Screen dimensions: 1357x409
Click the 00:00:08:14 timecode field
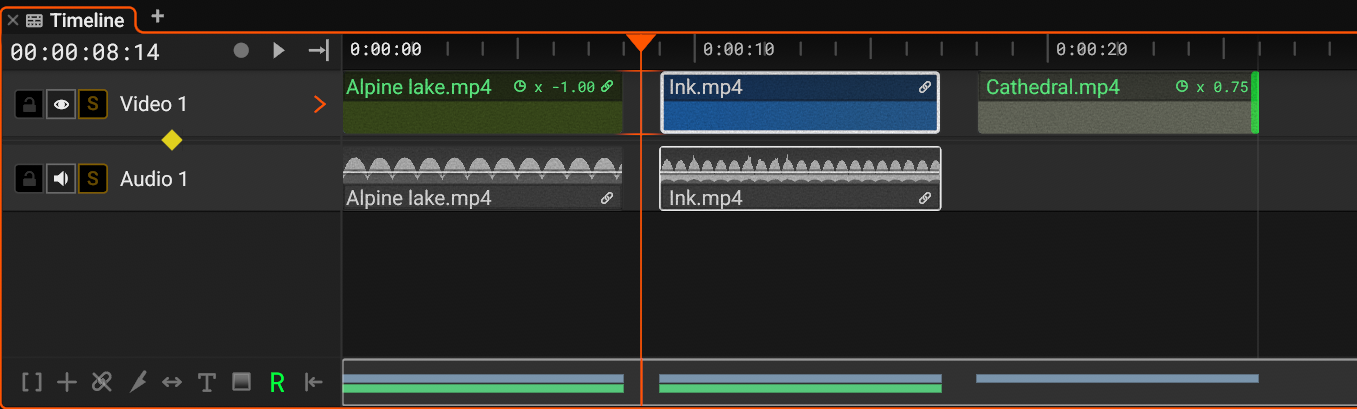pos(85,52)
